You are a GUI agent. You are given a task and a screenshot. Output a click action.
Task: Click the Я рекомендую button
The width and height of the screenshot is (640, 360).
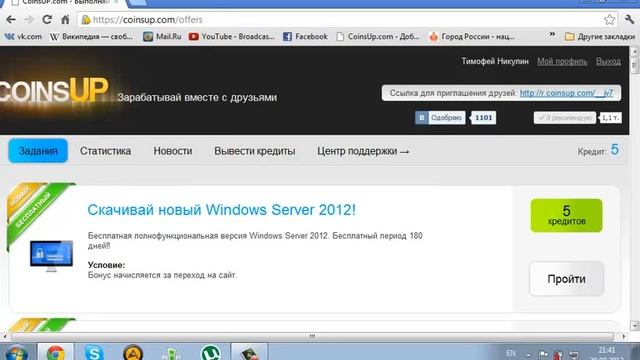pyautogui.click(x=565, y=118)
